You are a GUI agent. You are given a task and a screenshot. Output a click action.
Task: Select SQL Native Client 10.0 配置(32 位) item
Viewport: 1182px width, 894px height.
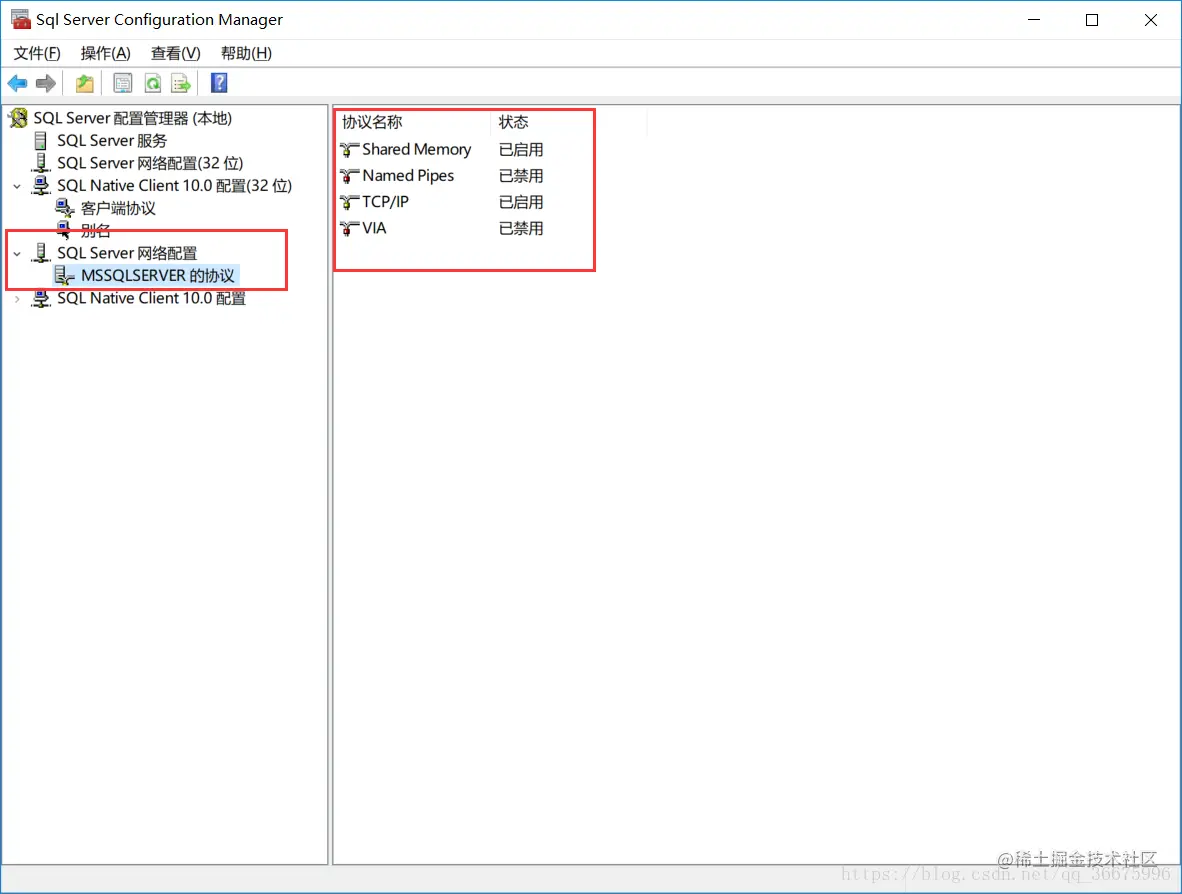tap(174, 186)
